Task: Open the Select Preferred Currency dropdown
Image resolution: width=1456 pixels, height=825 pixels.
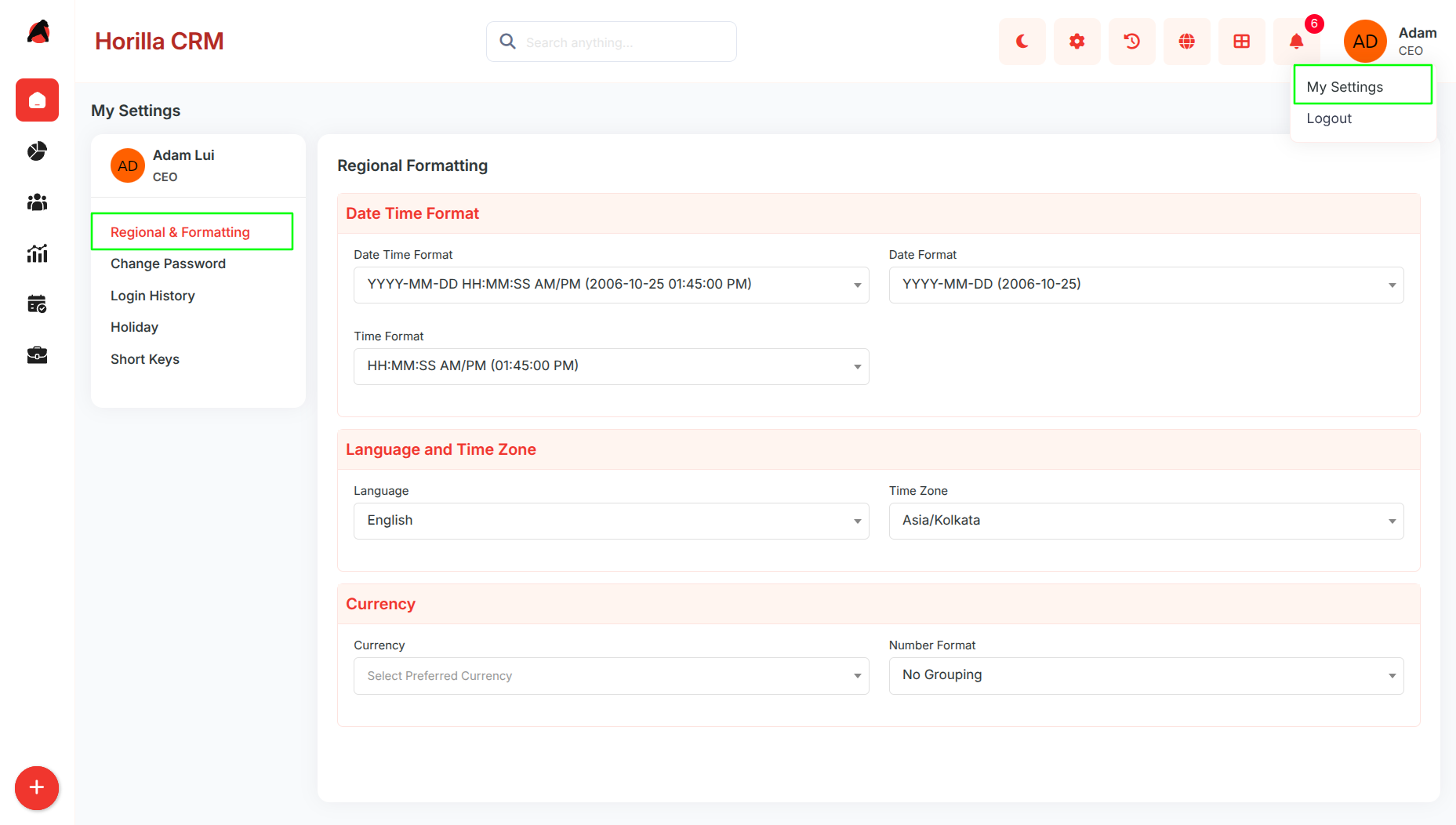Action: 612,676
